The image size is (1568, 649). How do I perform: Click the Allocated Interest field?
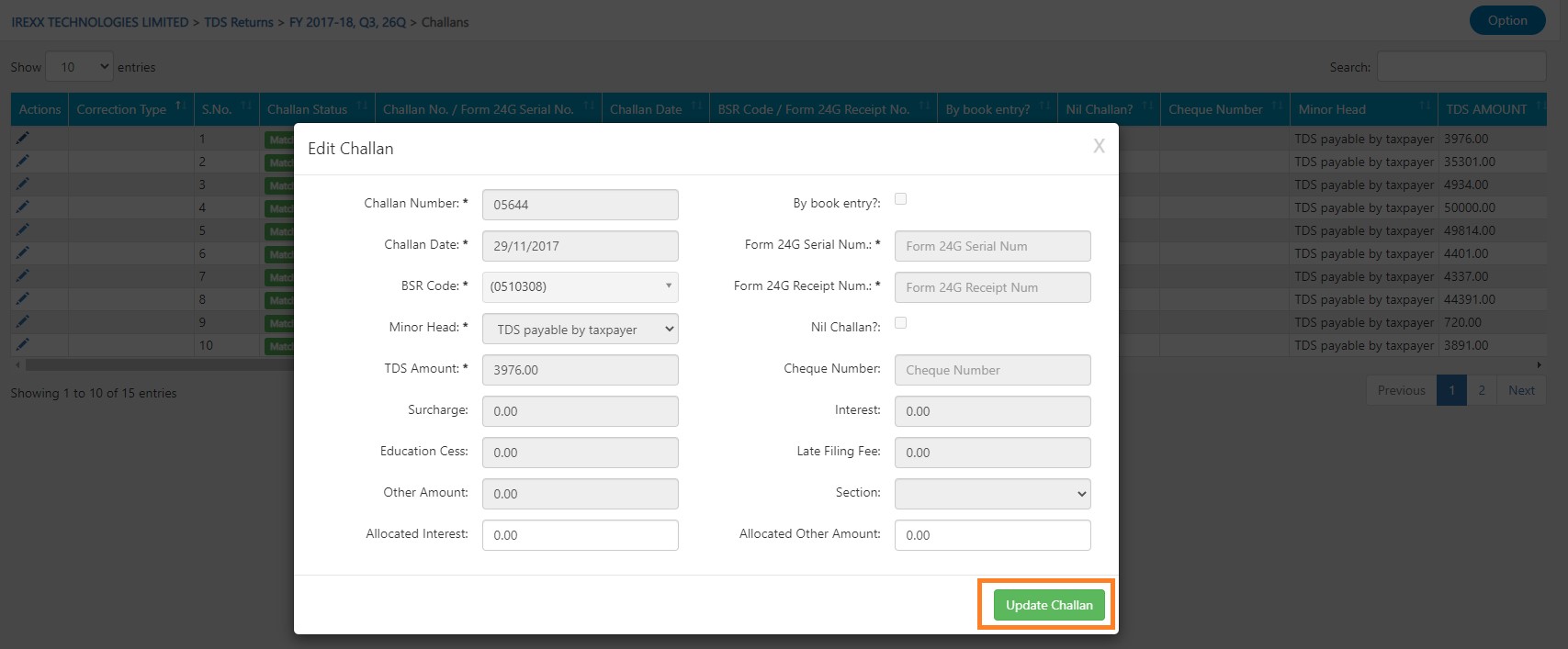581,535
